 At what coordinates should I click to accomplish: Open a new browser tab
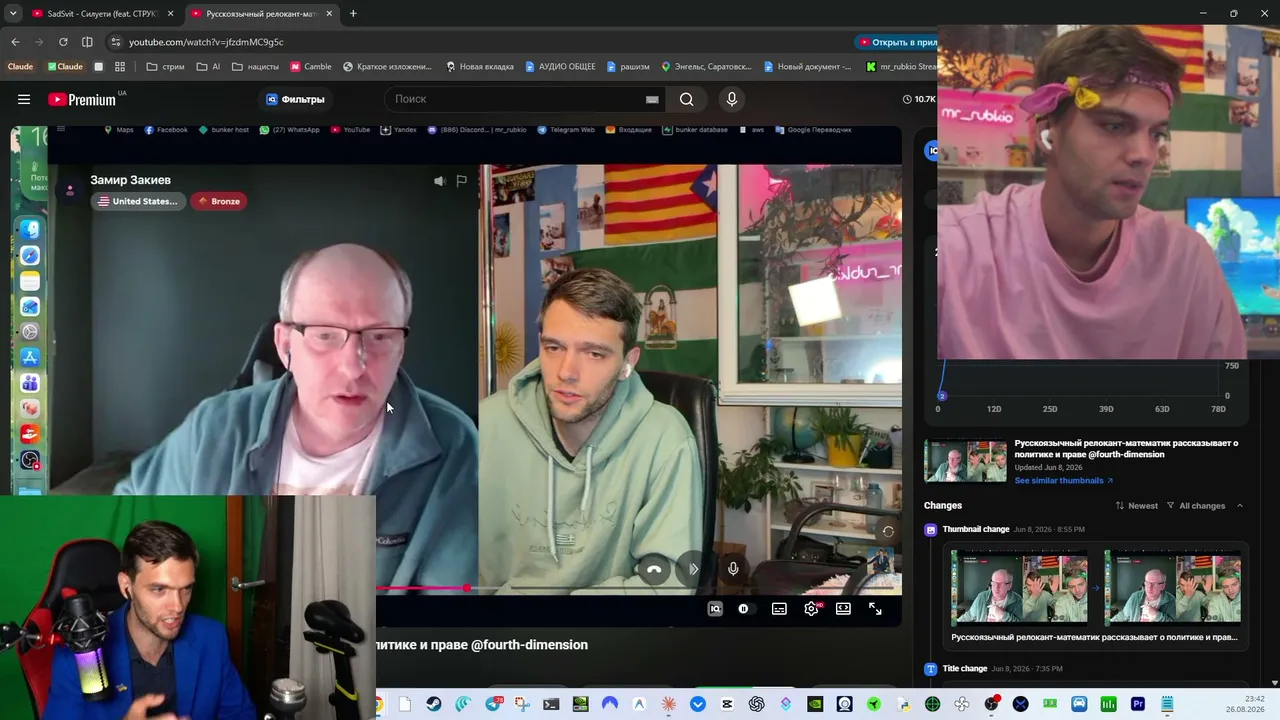[353, 14]
